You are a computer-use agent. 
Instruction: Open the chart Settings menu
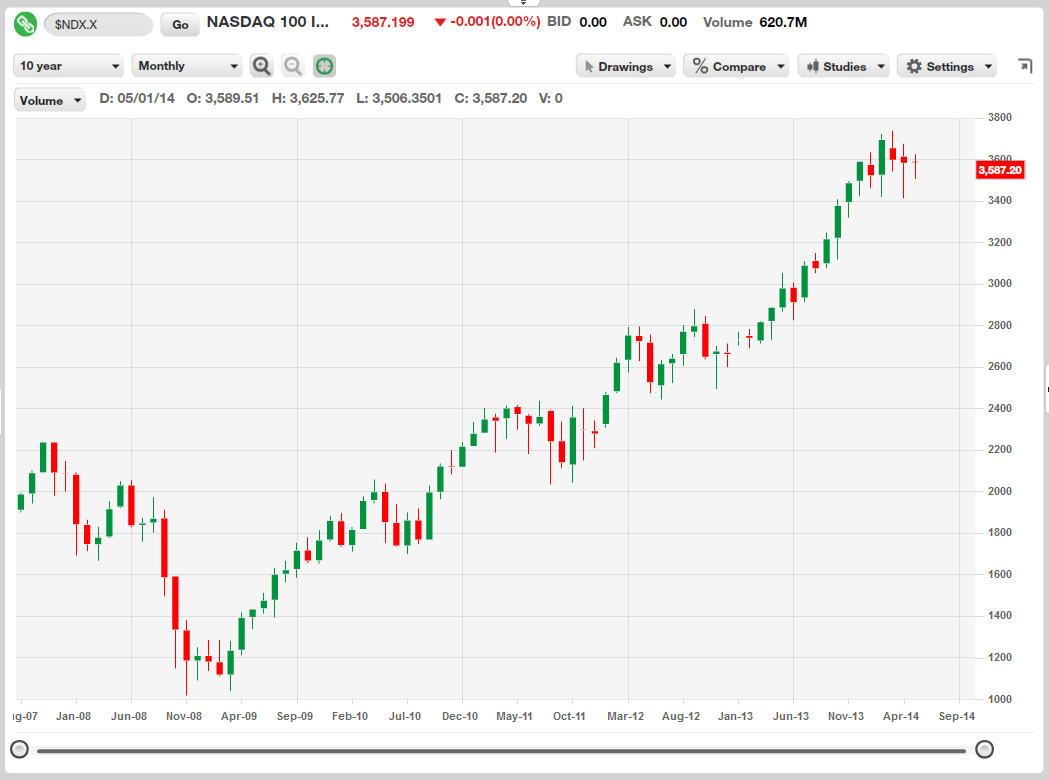pyautogui.click(x=946, y=66)
